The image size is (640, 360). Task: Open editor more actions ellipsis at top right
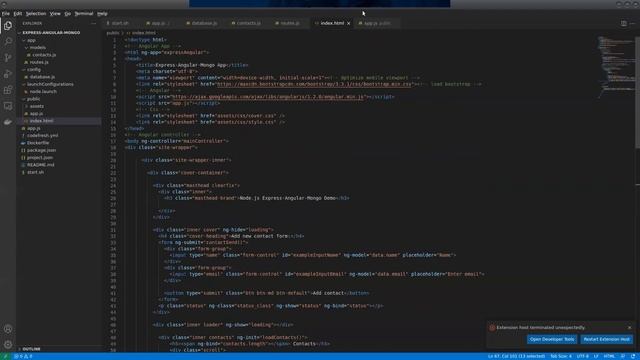[632, 23]
